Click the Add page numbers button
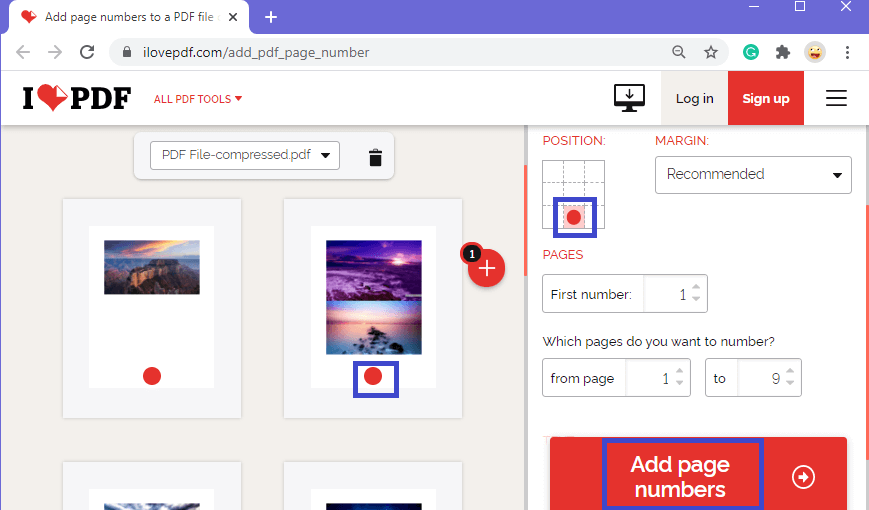This screenshot has width=869, height=510. [x=681, y=477]
